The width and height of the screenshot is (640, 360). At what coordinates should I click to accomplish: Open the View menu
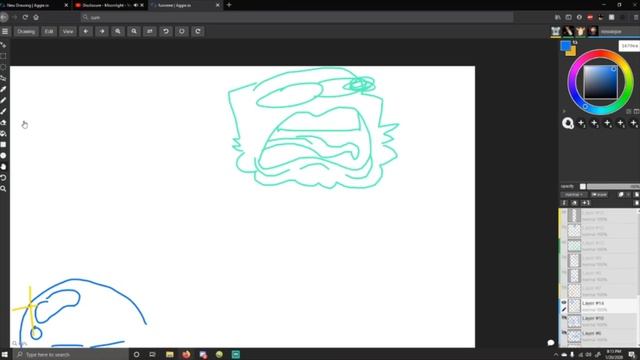tap(68, 31)
